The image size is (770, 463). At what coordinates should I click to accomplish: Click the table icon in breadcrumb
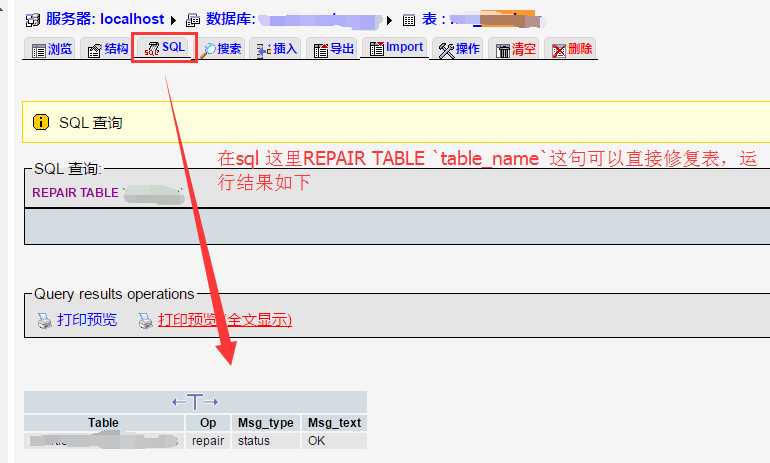click(409, 20)
